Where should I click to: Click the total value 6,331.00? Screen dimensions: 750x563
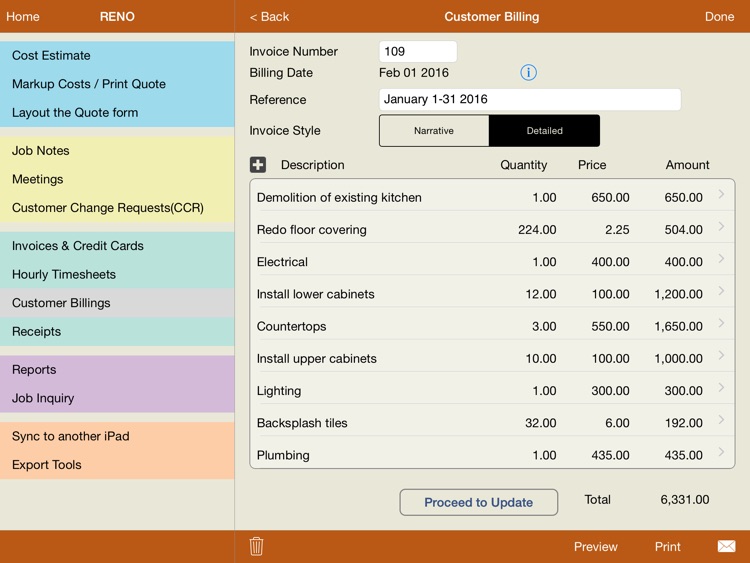point(684,500)
